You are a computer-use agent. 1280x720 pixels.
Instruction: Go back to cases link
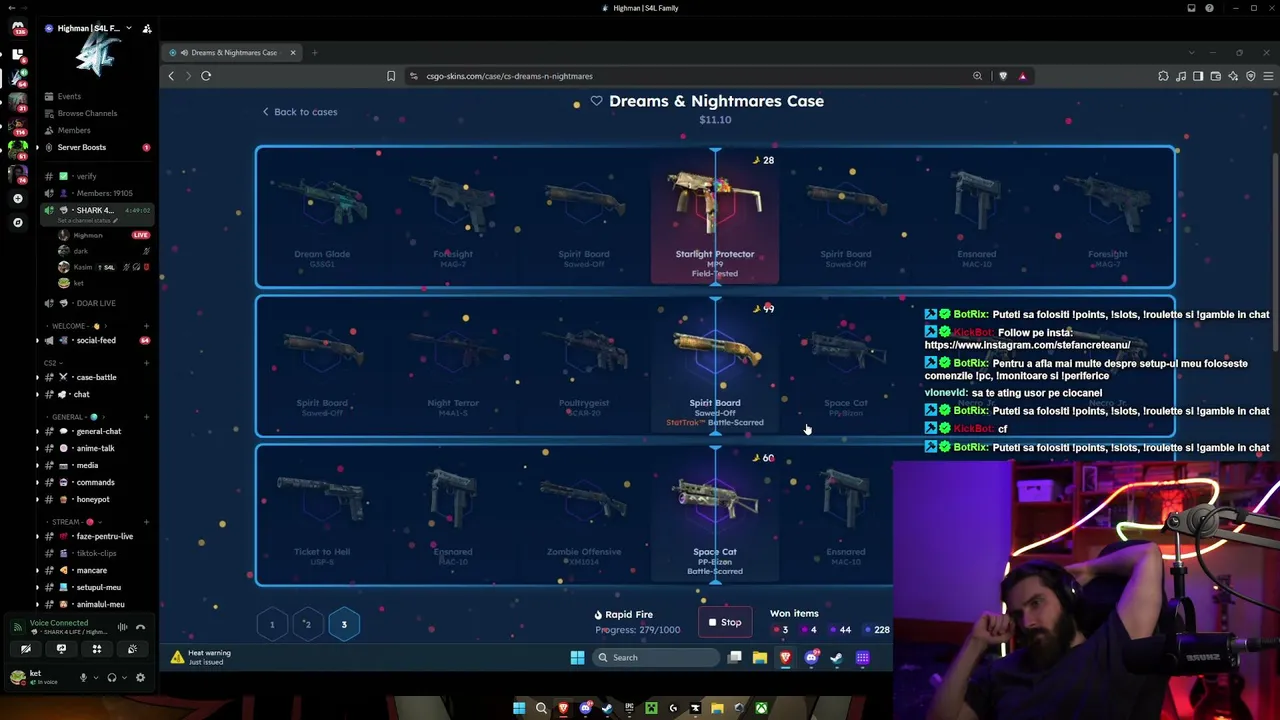coord(300,112)
